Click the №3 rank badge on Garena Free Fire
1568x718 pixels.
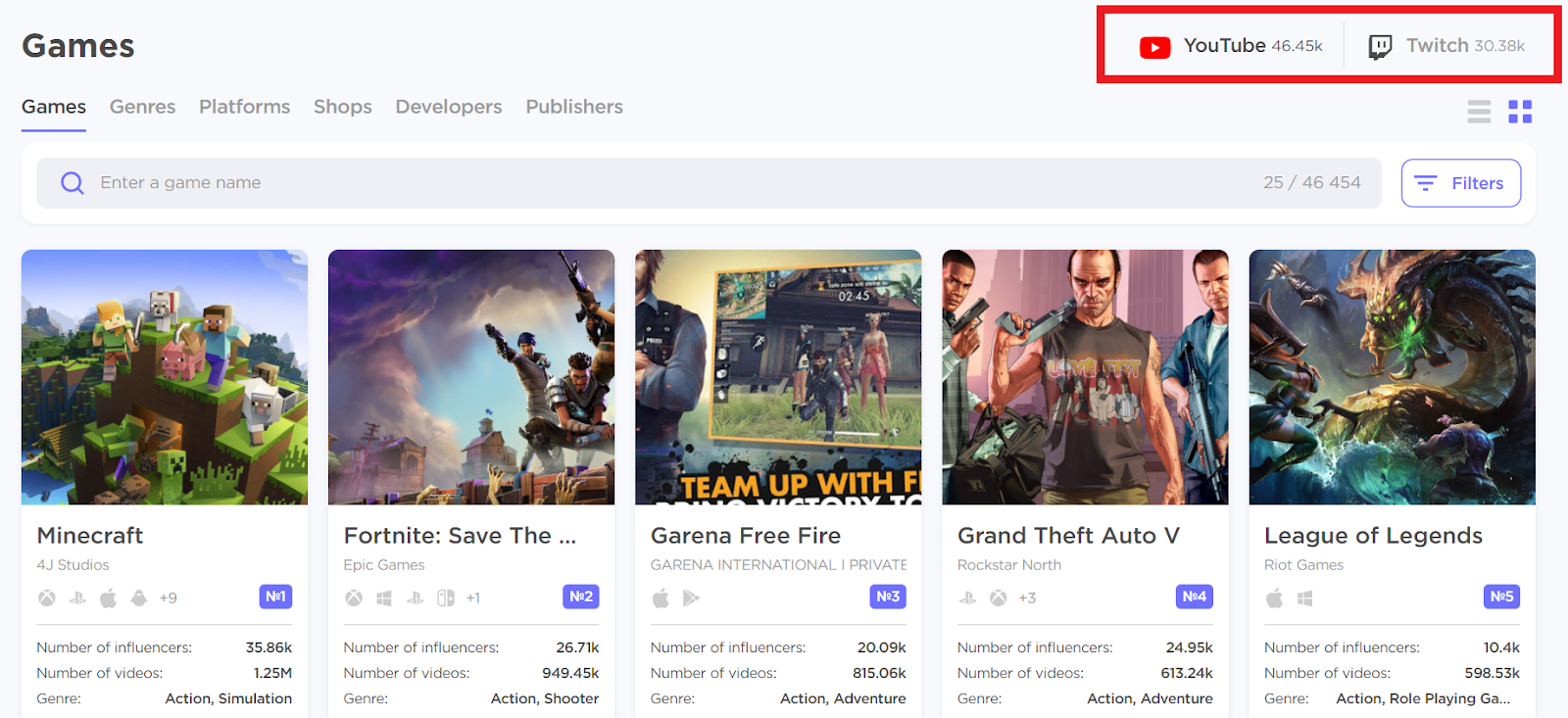coord(888,597)
